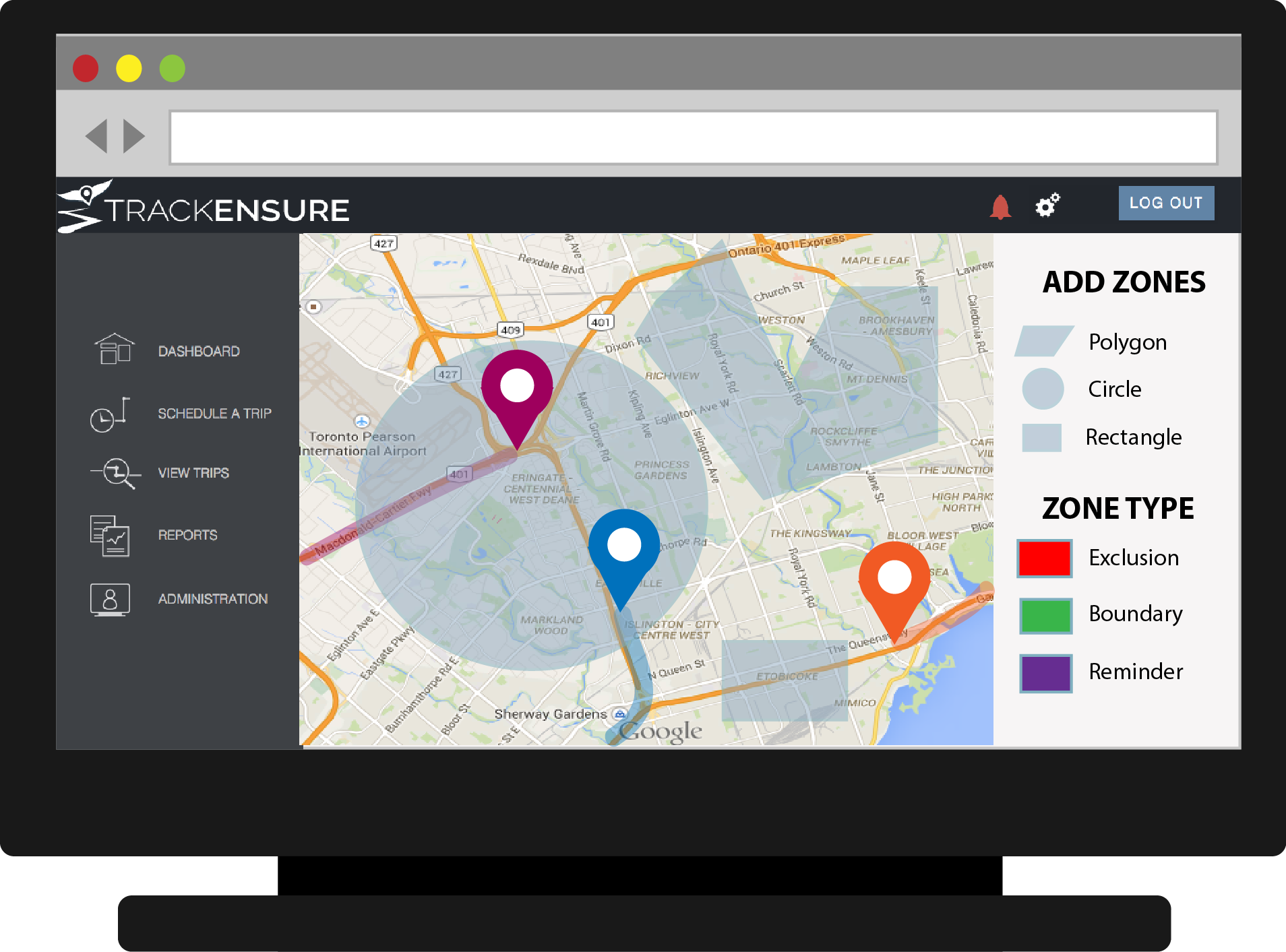1286x952 pixels.
Task: Click the browser back arrow
Action: pos(97,136)
